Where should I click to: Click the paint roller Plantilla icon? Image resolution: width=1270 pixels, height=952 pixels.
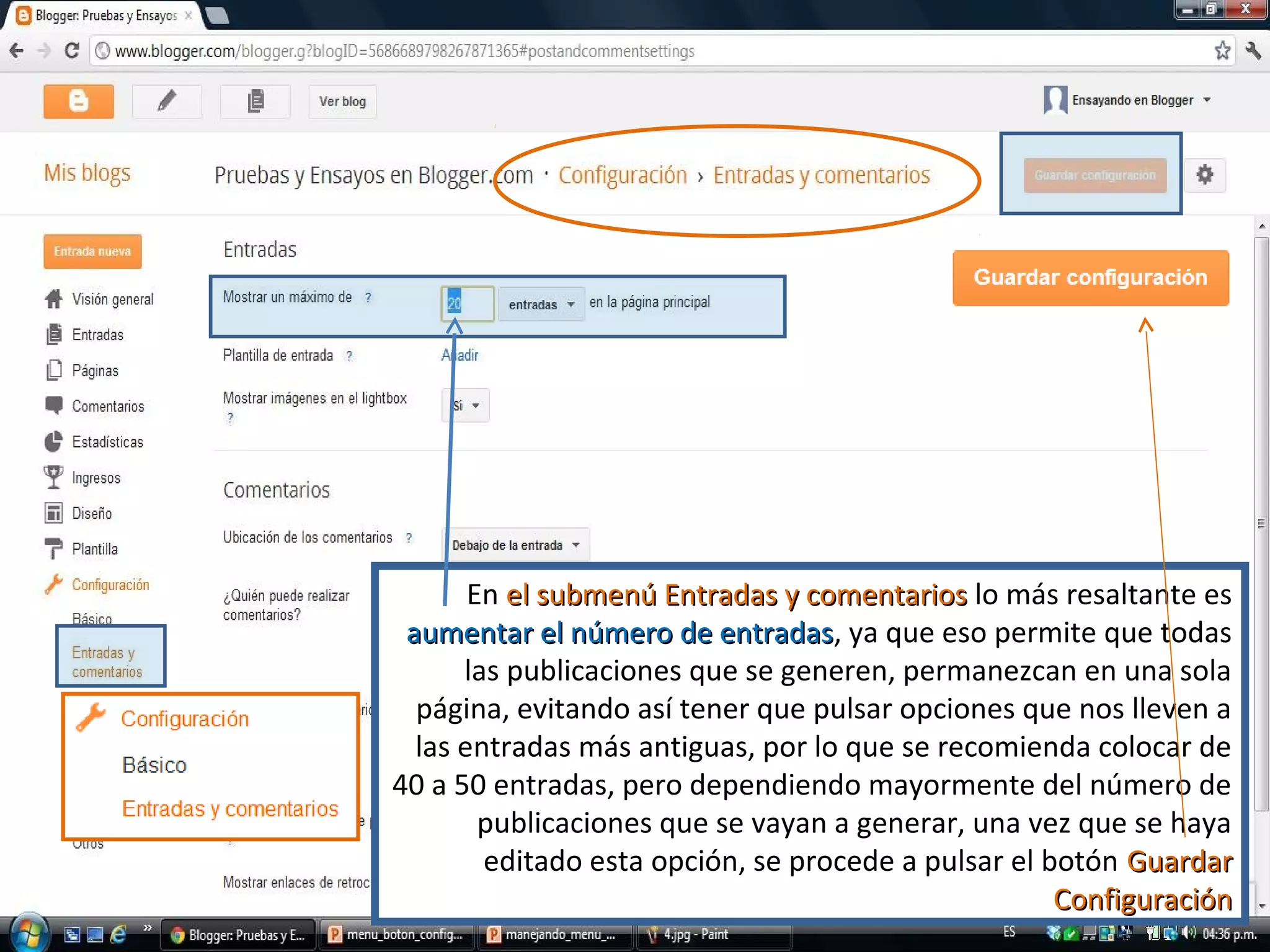pyautogui.click(x=54, y=549)
